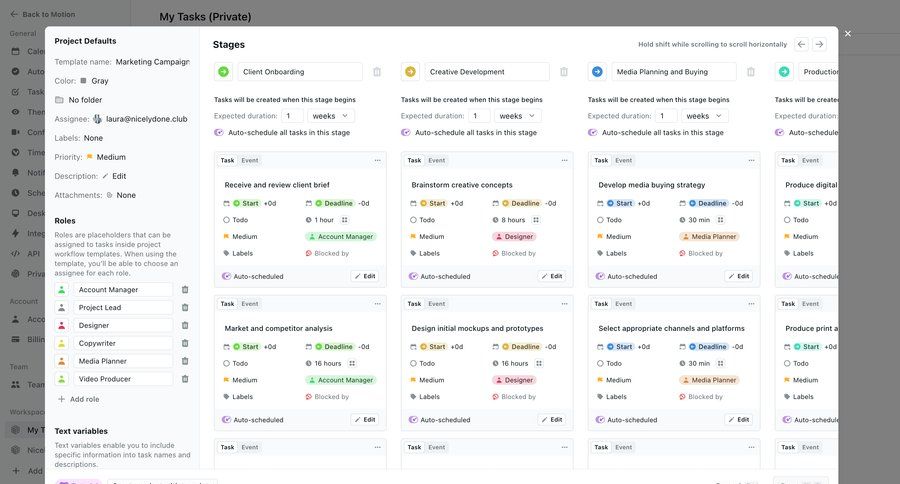Click the Template name field Marketing Campaign
900x484 pixels.
pyautogui.click(x=153, y=62)
